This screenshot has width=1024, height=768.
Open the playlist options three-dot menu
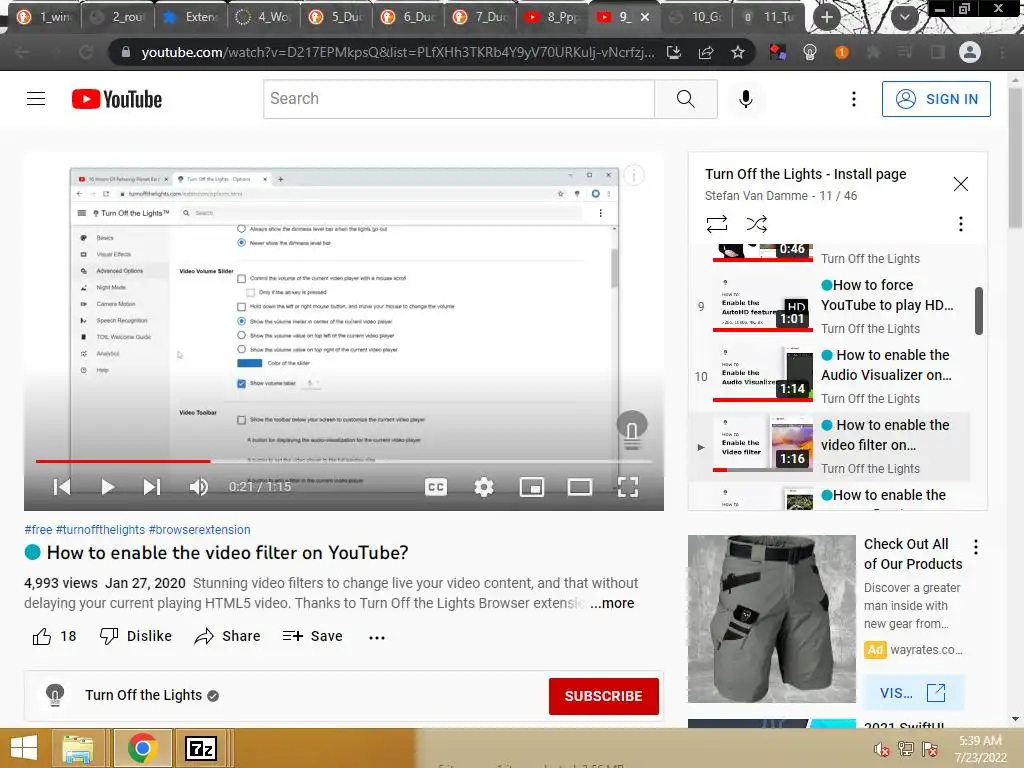961,224
